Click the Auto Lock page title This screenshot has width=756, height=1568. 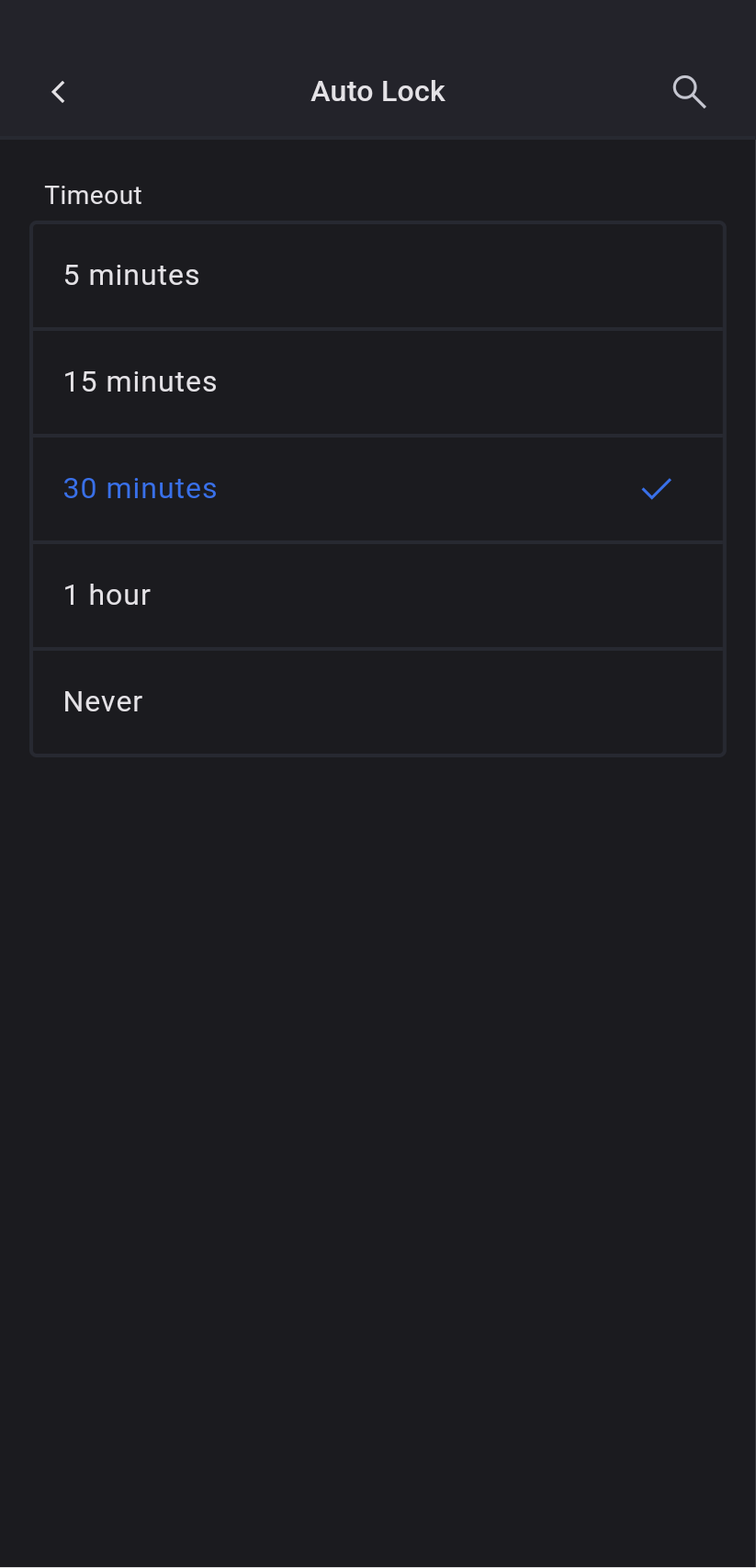[x=378, y=92]
